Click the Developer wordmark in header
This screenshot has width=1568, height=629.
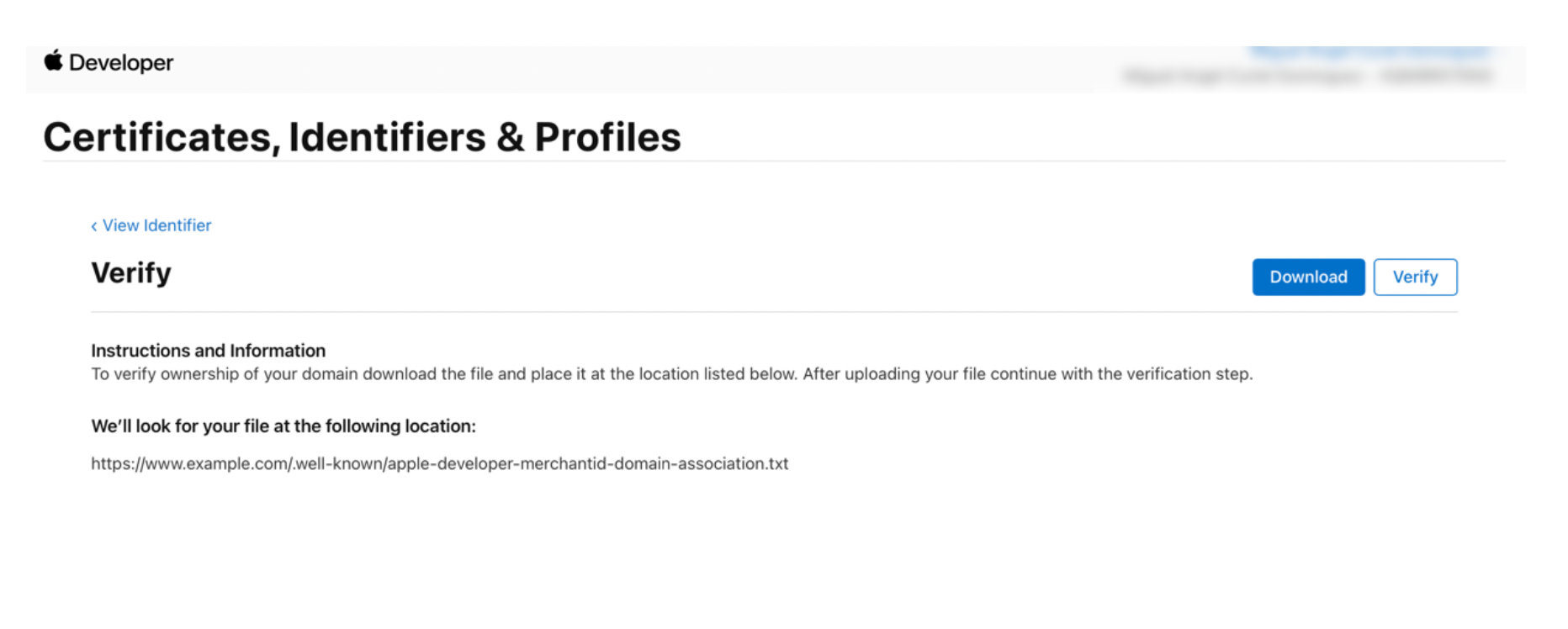121,63
